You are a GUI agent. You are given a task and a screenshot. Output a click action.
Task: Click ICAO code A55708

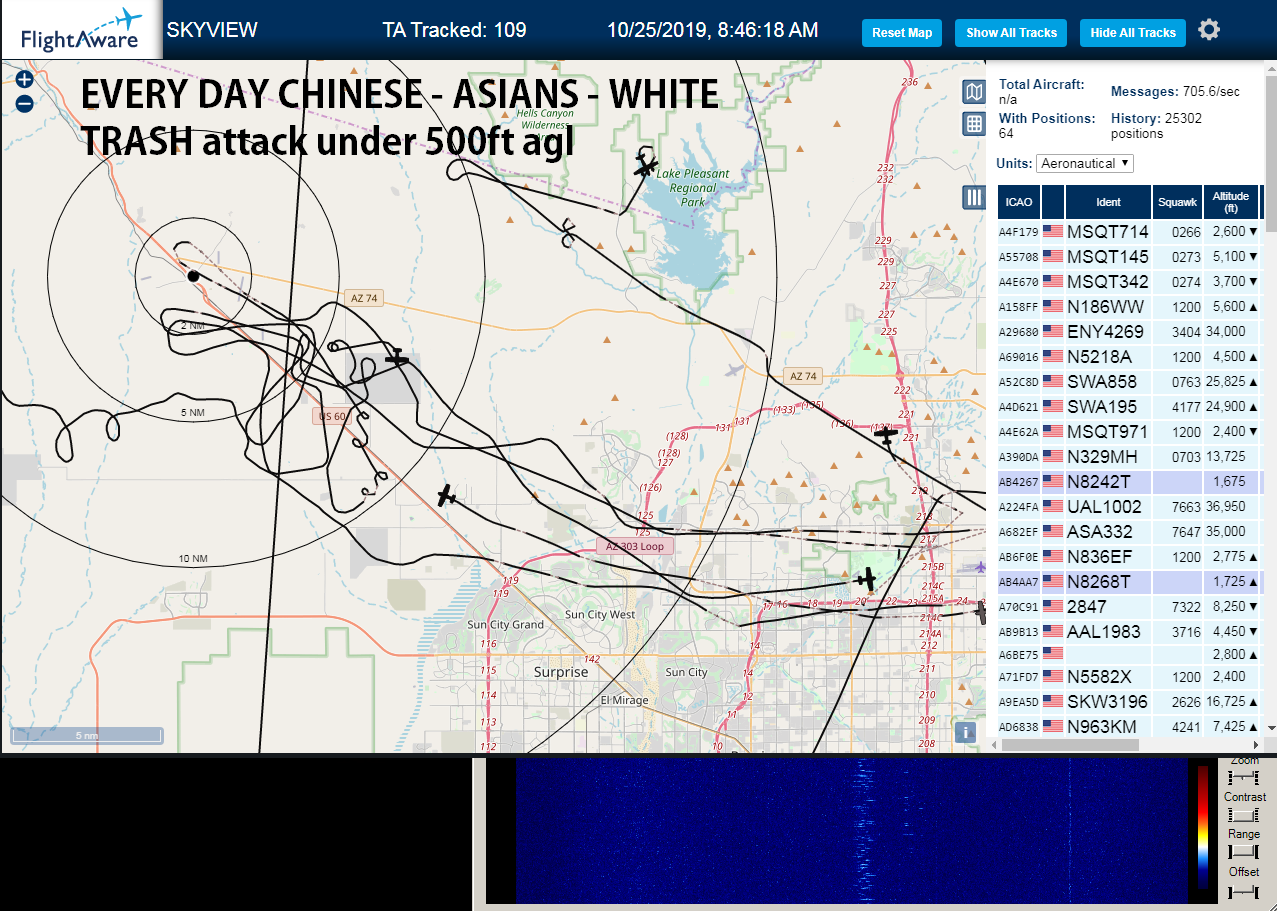click(1018, 257)
